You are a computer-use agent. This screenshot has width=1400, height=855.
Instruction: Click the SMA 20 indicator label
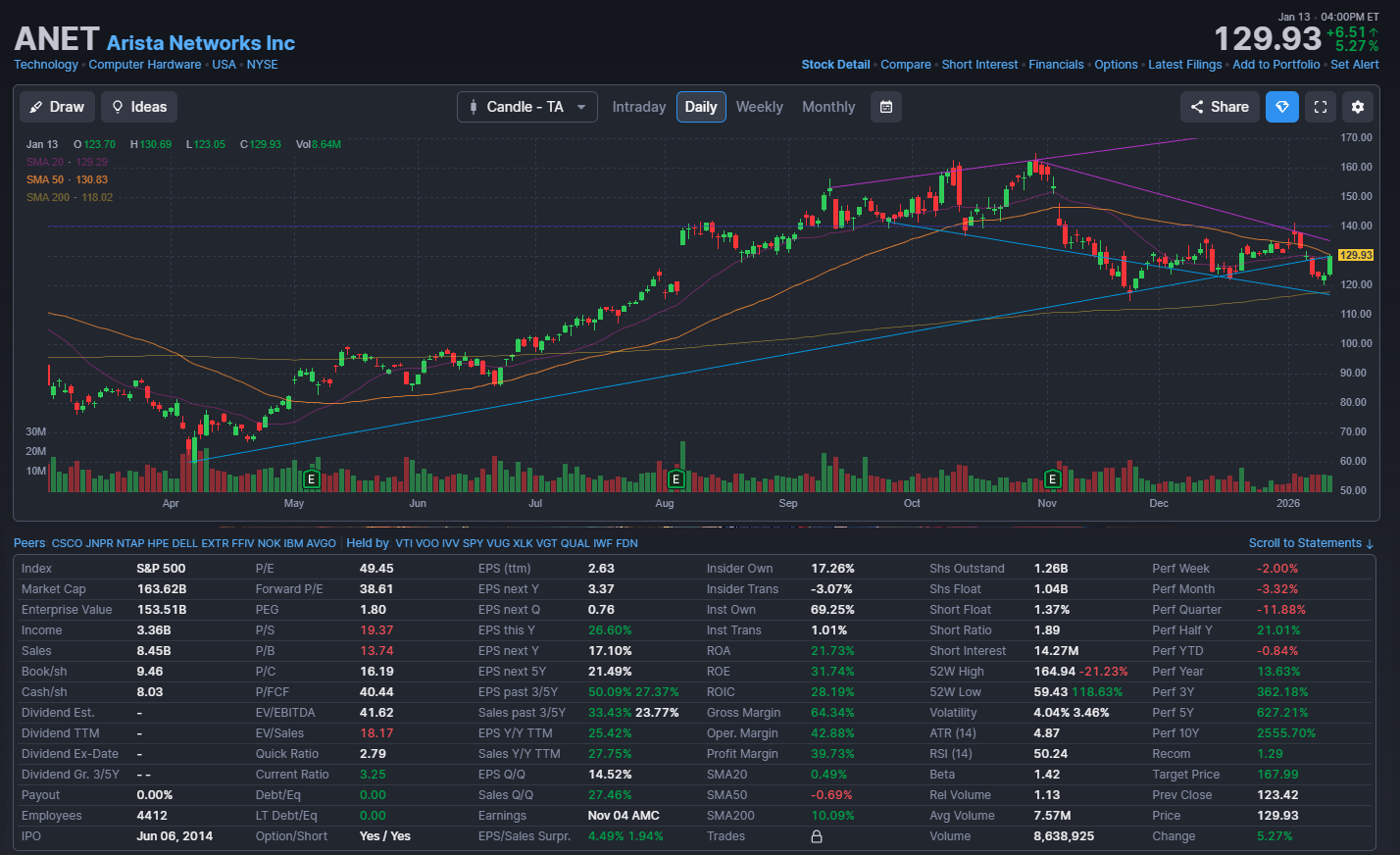[x=45, y=162]
